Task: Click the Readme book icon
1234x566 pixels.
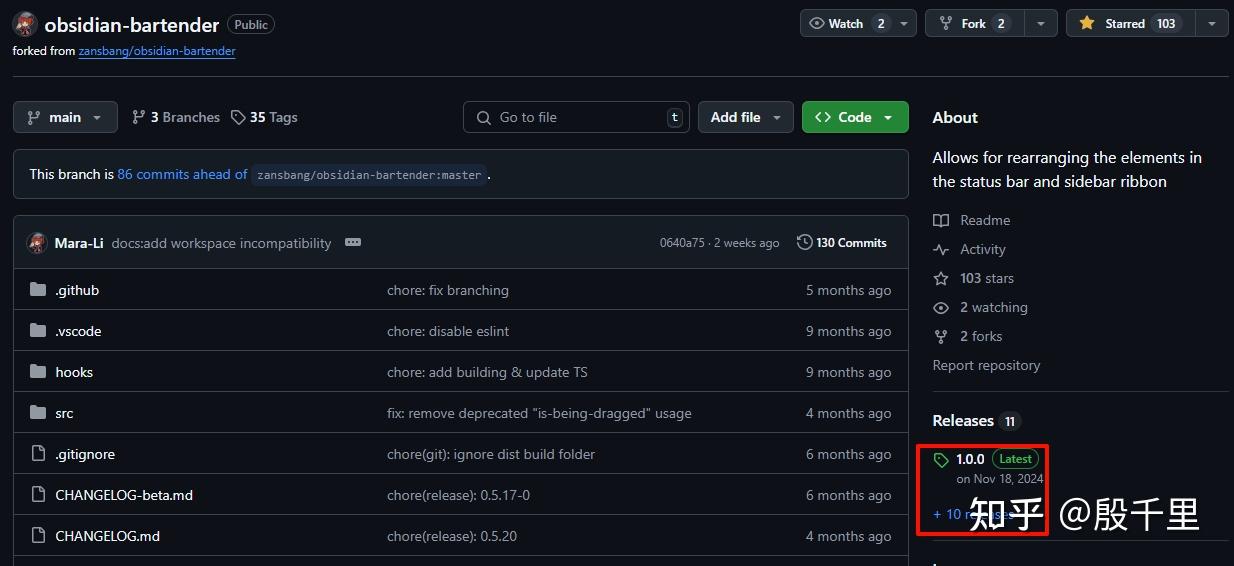Action: (941, 221)
